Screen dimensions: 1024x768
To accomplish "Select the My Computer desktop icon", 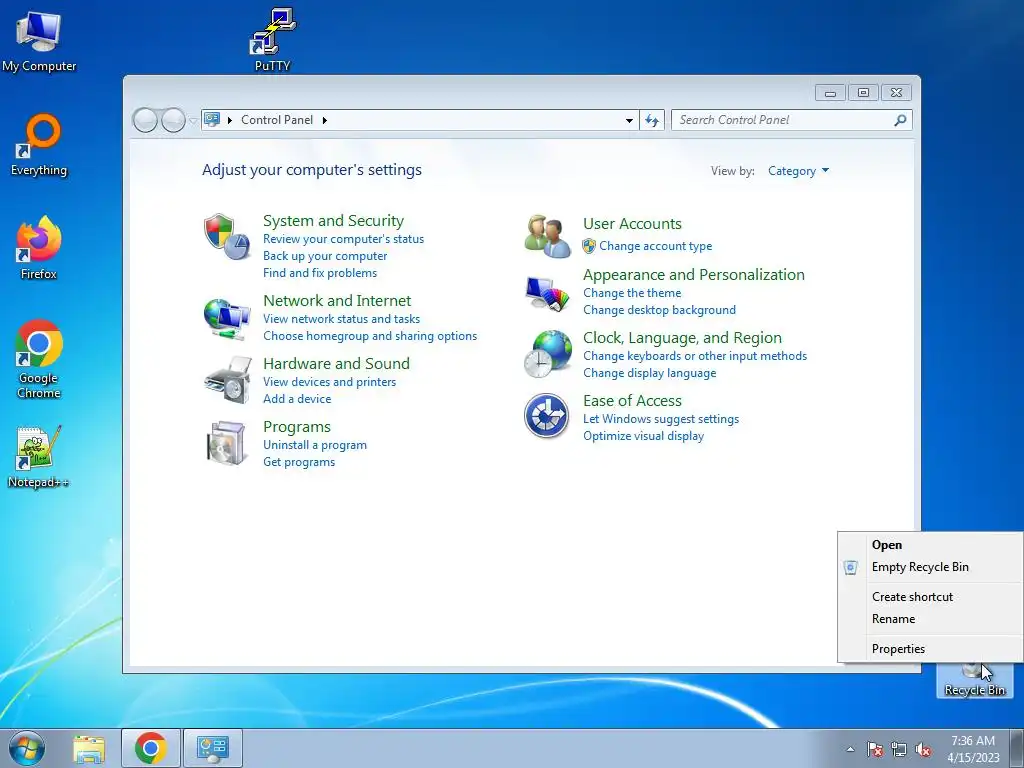I will coord(39,41).
